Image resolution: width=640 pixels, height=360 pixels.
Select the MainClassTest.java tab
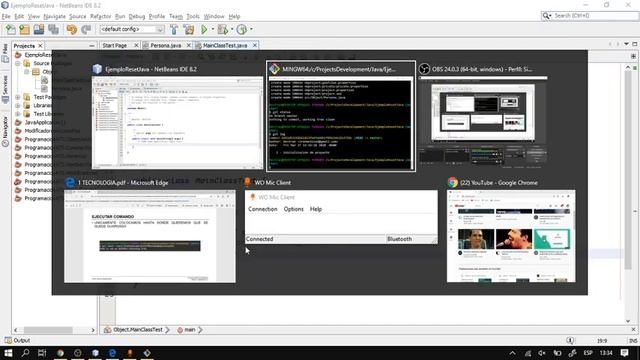[x=225, y=45]
